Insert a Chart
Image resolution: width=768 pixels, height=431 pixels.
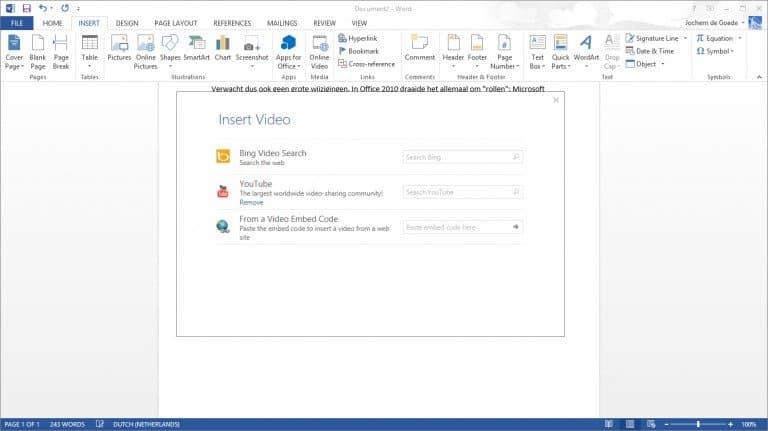tap(222, 49)
